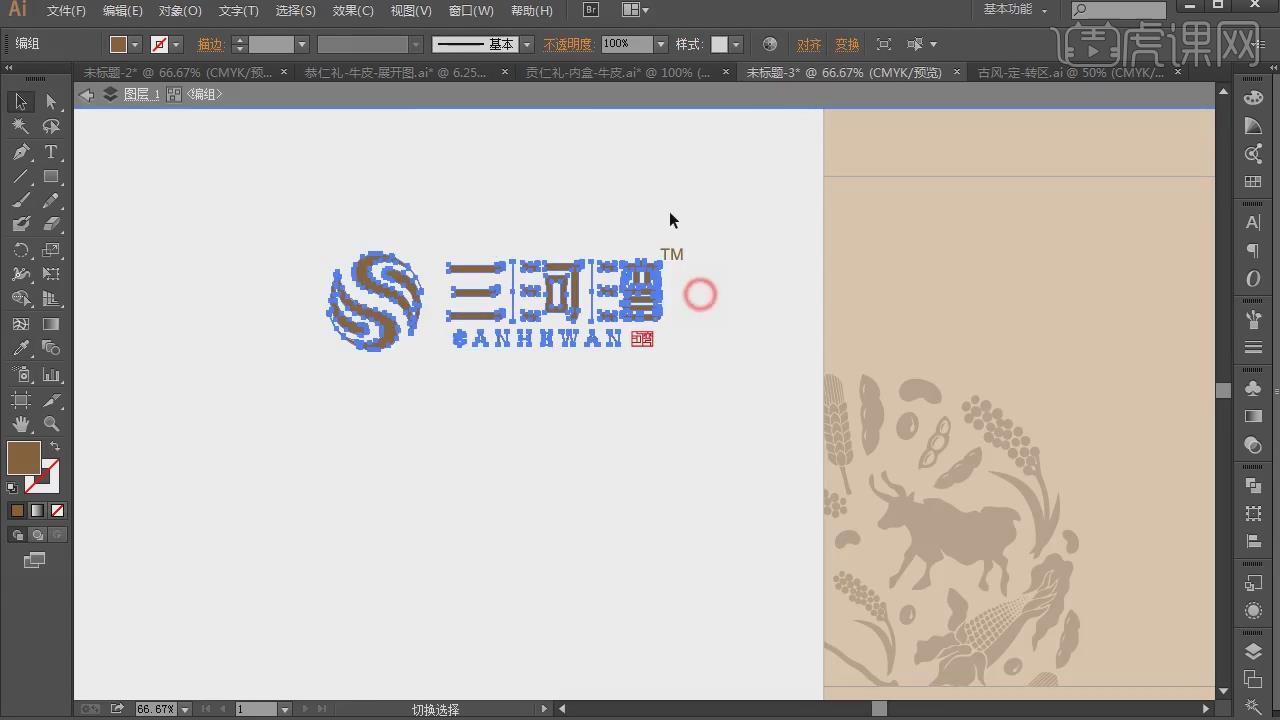Select the Pen tool
The height and width of the screenshot is (720, 1280).
(x=21, y=152)
